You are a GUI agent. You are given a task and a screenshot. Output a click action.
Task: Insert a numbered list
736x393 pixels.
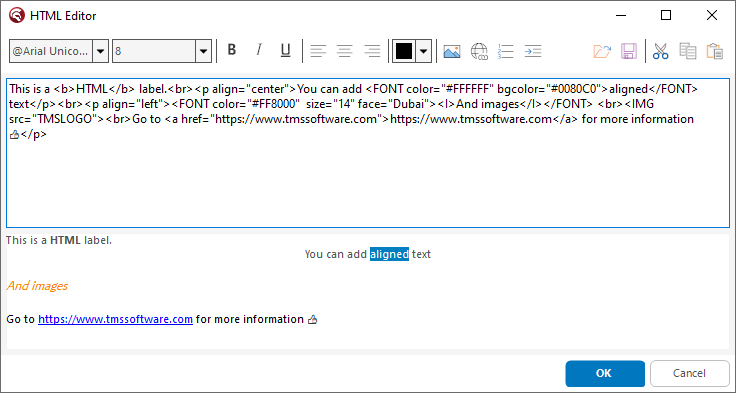506,51
